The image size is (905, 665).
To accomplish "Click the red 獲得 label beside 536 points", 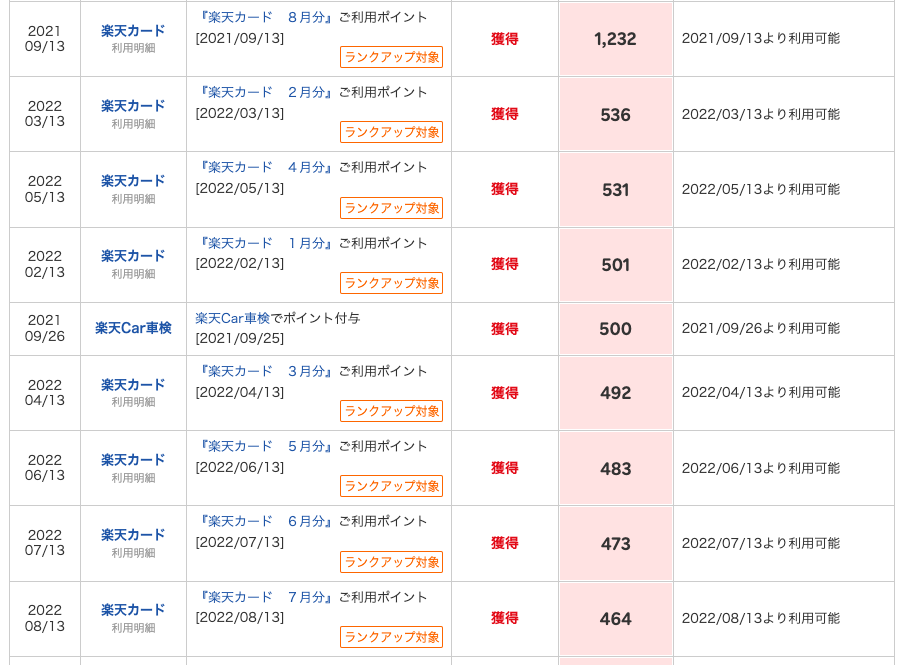I will (x=505, y=114).
